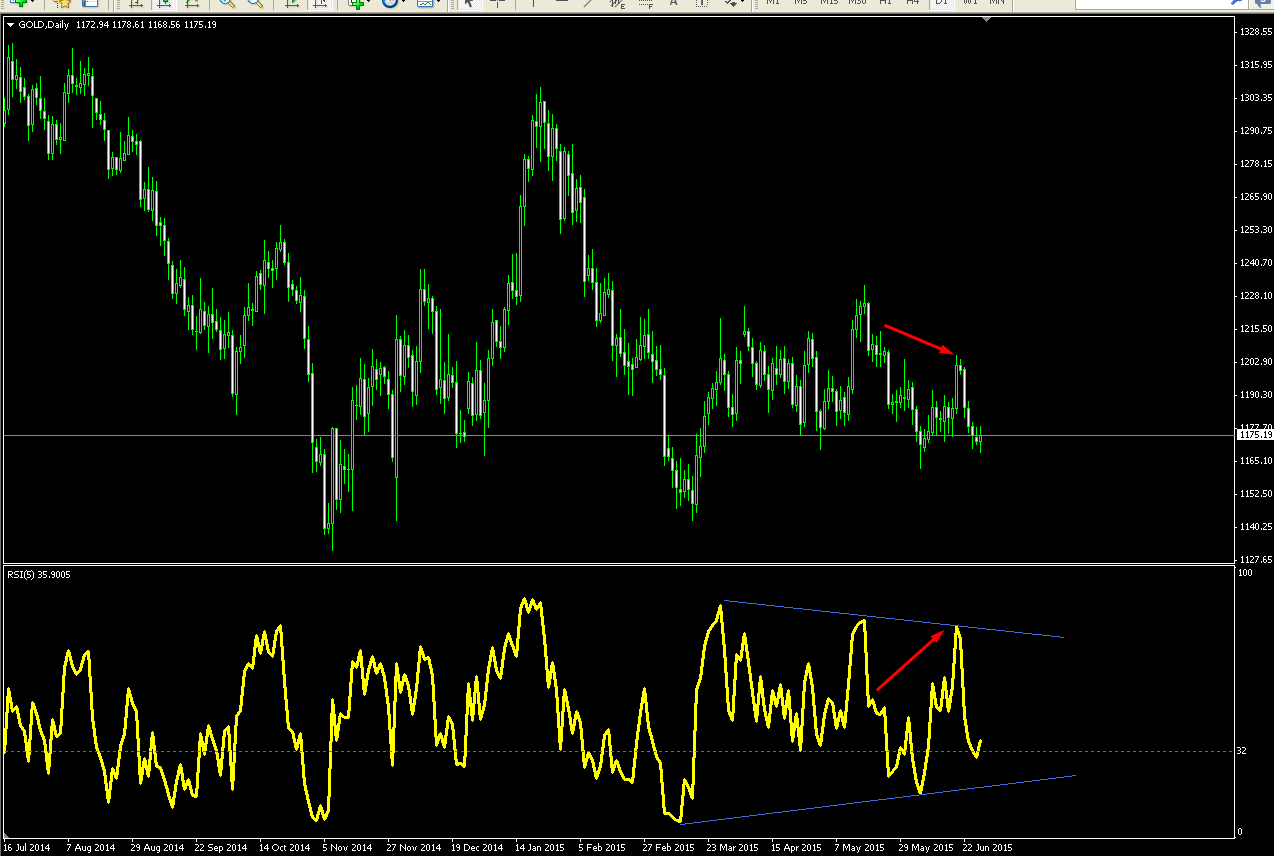Switch chart to M5 timeframe
Viewport: 1274px width, 856px height.
point(800,3)
